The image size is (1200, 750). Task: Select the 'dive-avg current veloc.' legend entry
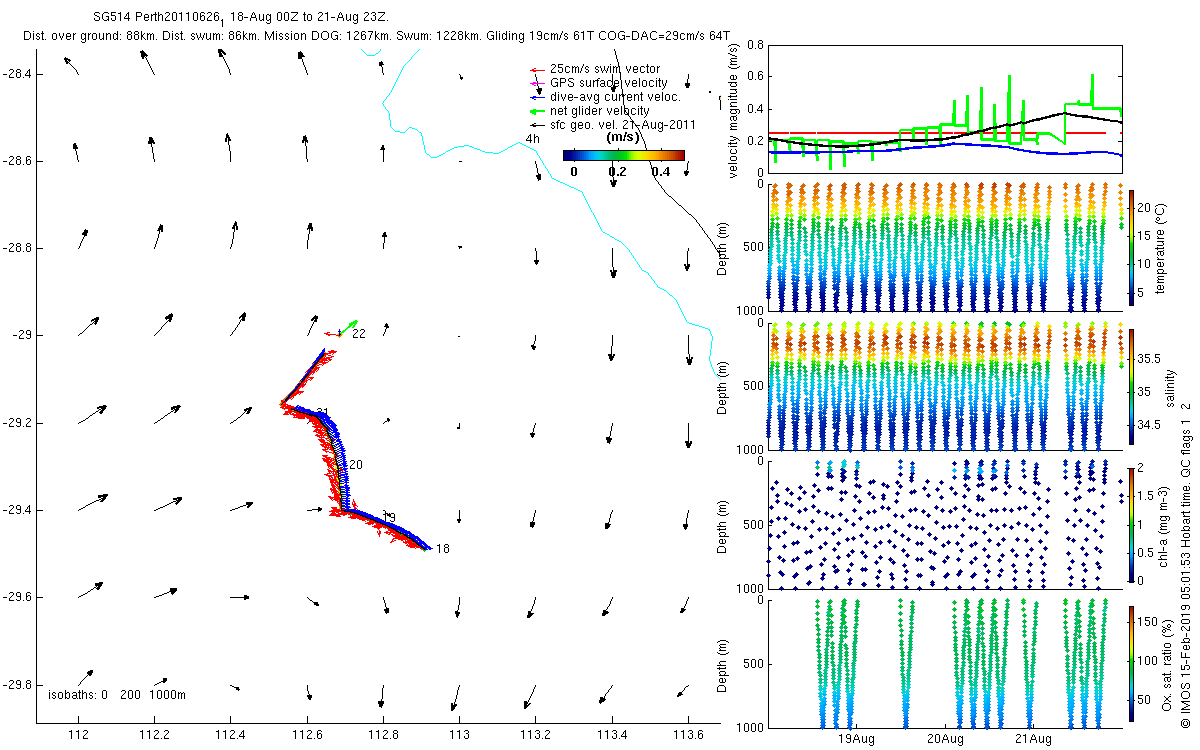pyautogui.click(x=615, y=96)
